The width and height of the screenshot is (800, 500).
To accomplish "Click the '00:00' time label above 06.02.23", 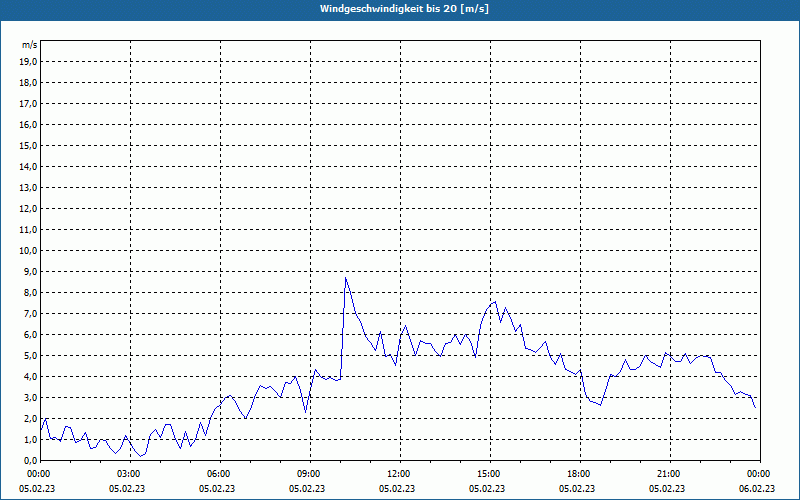I will [760, 474].
